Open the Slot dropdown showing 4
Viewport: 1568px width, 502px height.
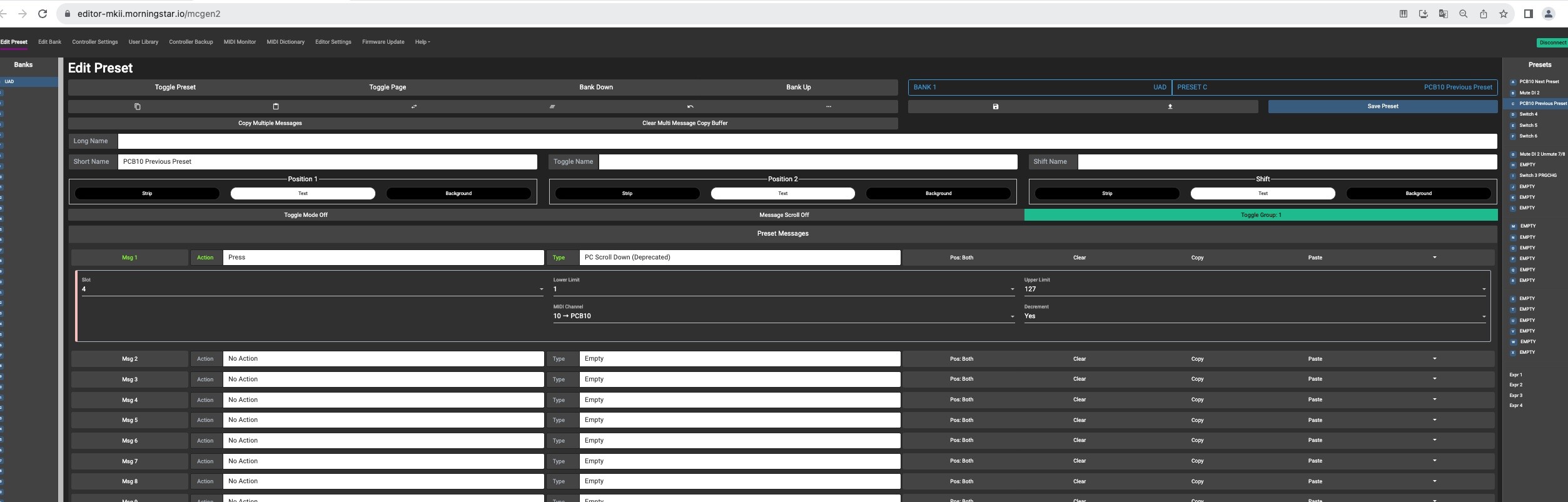[x=313, y=289]
